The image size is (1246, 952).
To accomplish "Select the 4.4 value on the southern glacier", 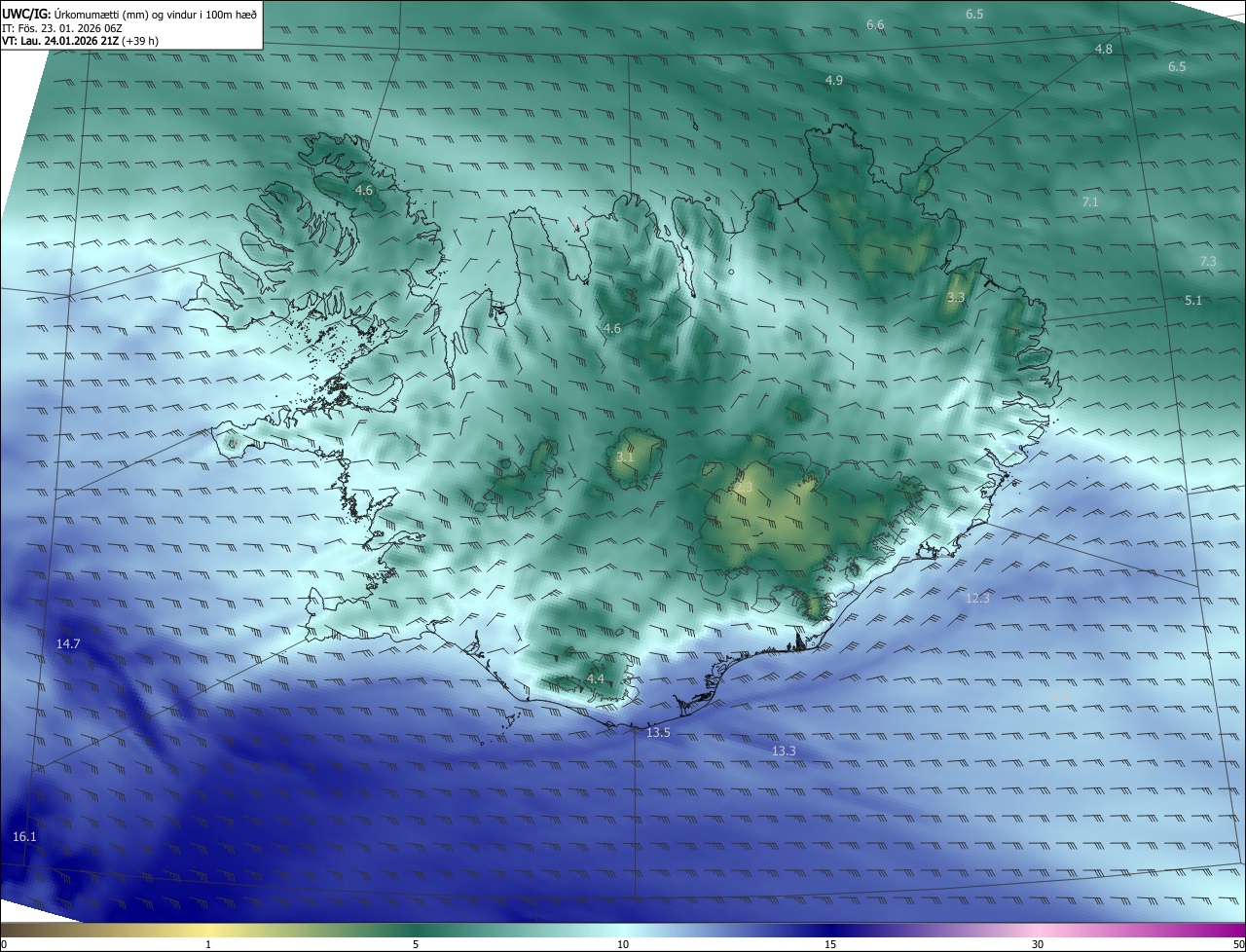I will tap(596, 678).
